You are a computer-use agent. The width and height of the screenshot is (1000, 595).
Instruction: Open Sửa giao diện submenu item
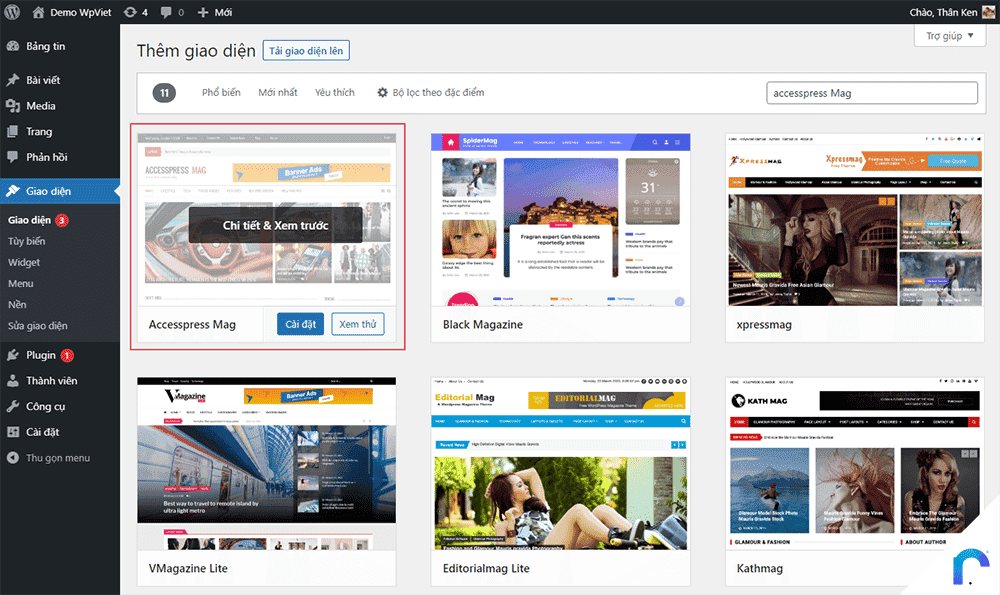coord(38,325)
